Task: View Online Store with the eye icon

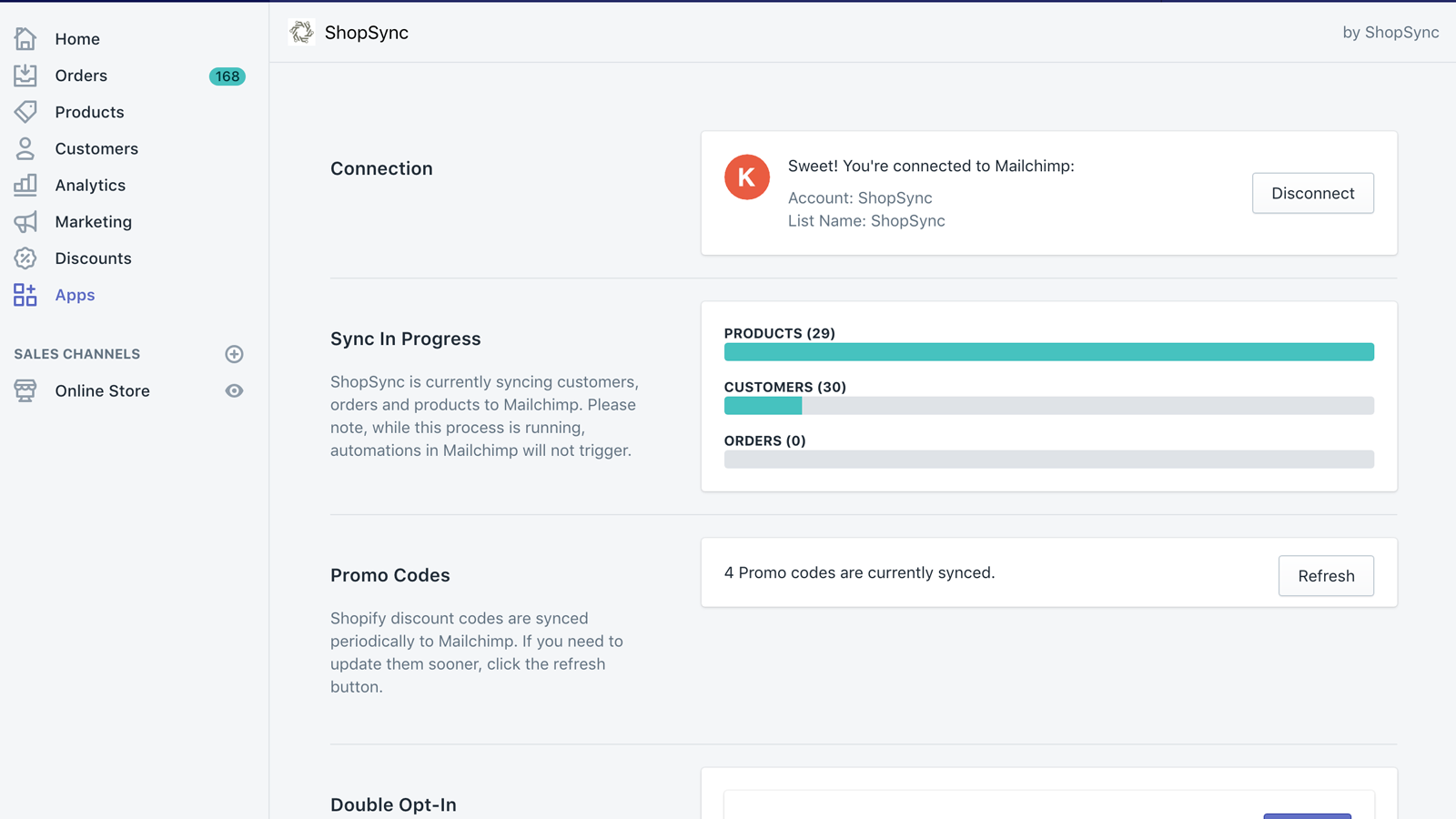Action: [234, 390]
